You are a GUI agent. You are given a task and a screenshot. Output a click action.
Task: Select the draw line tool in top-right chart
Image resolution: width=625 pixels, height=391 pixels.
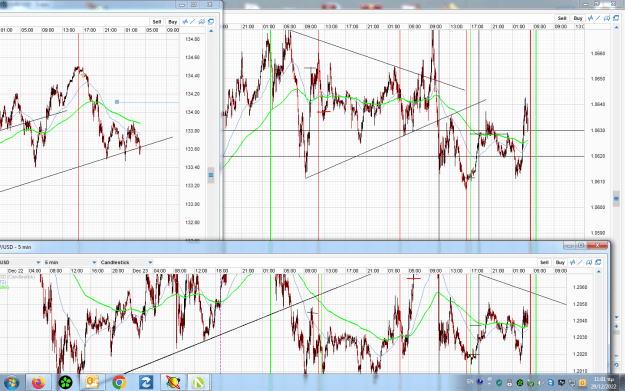598,18
